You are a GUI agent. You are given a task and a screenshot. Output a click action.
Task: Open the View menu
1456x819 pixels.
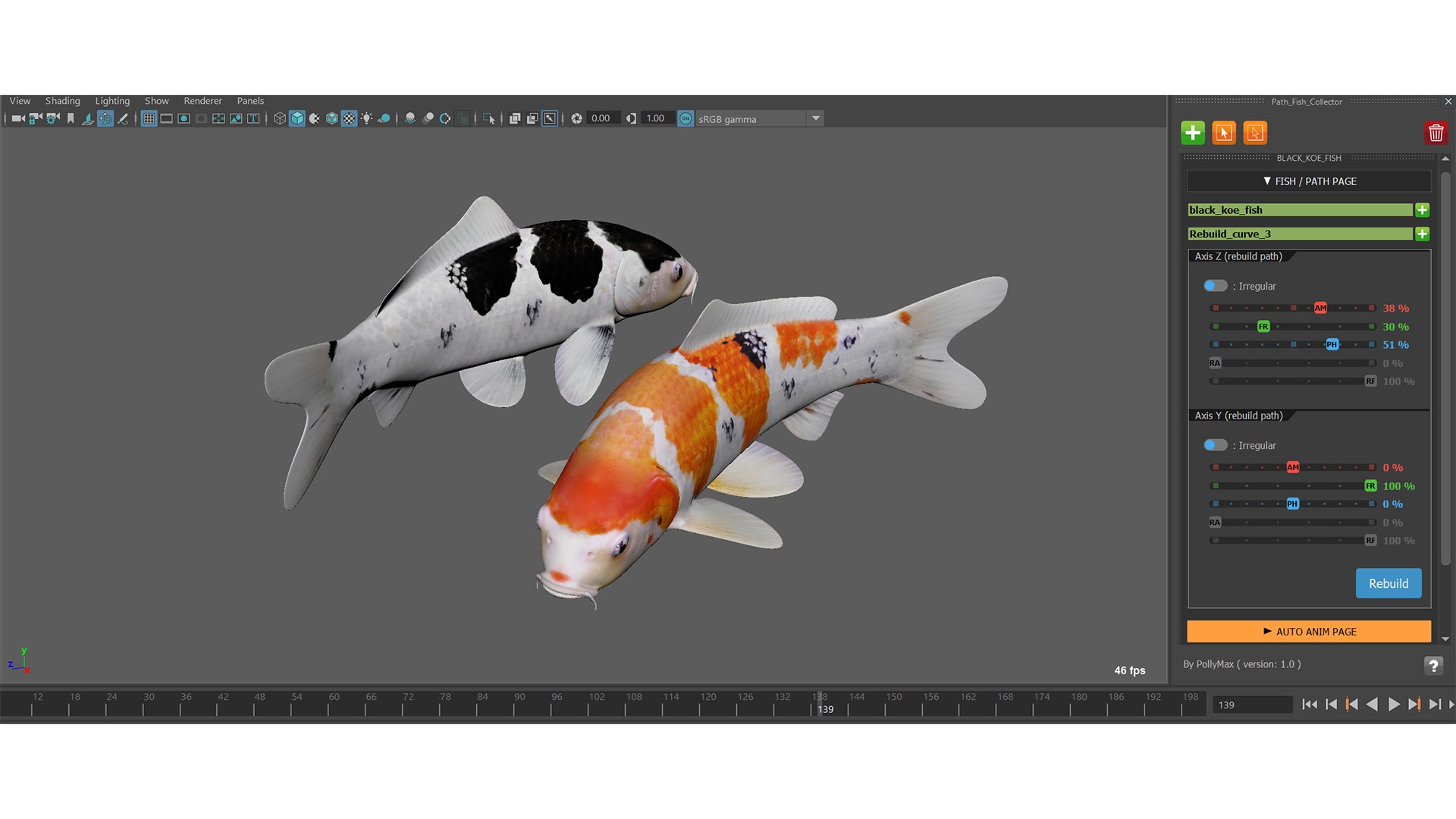pos(20,101)
